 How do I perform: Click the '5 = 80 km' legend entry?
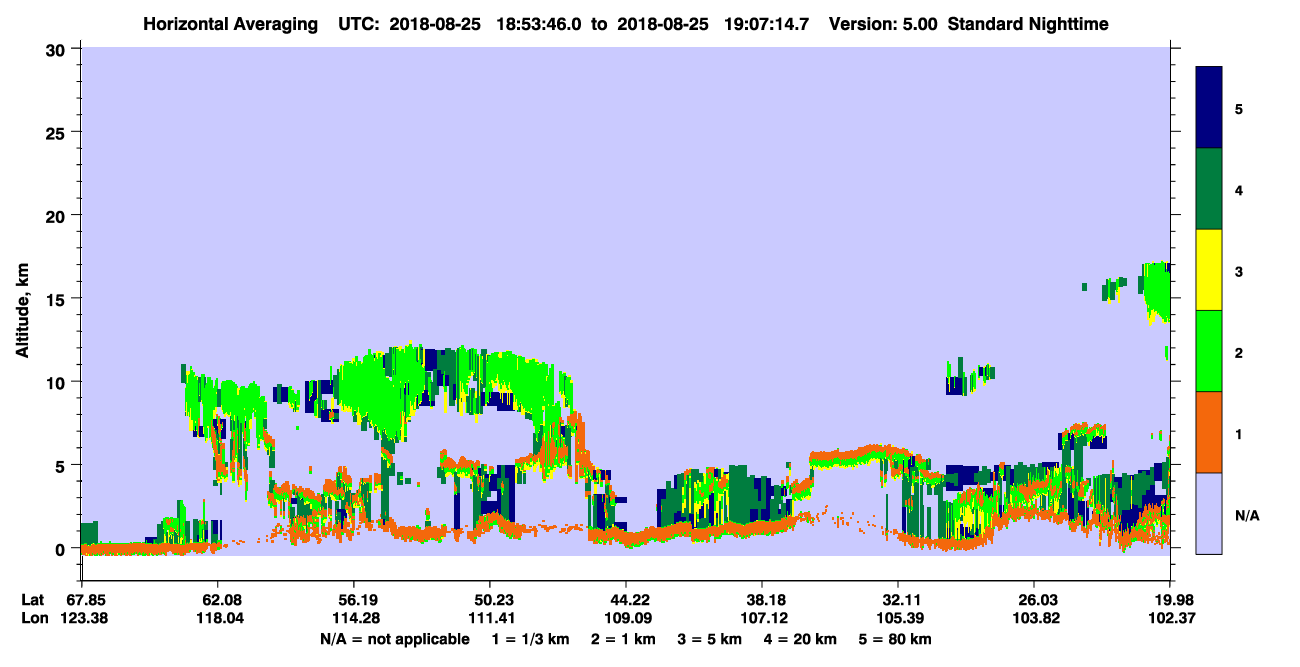897,638
